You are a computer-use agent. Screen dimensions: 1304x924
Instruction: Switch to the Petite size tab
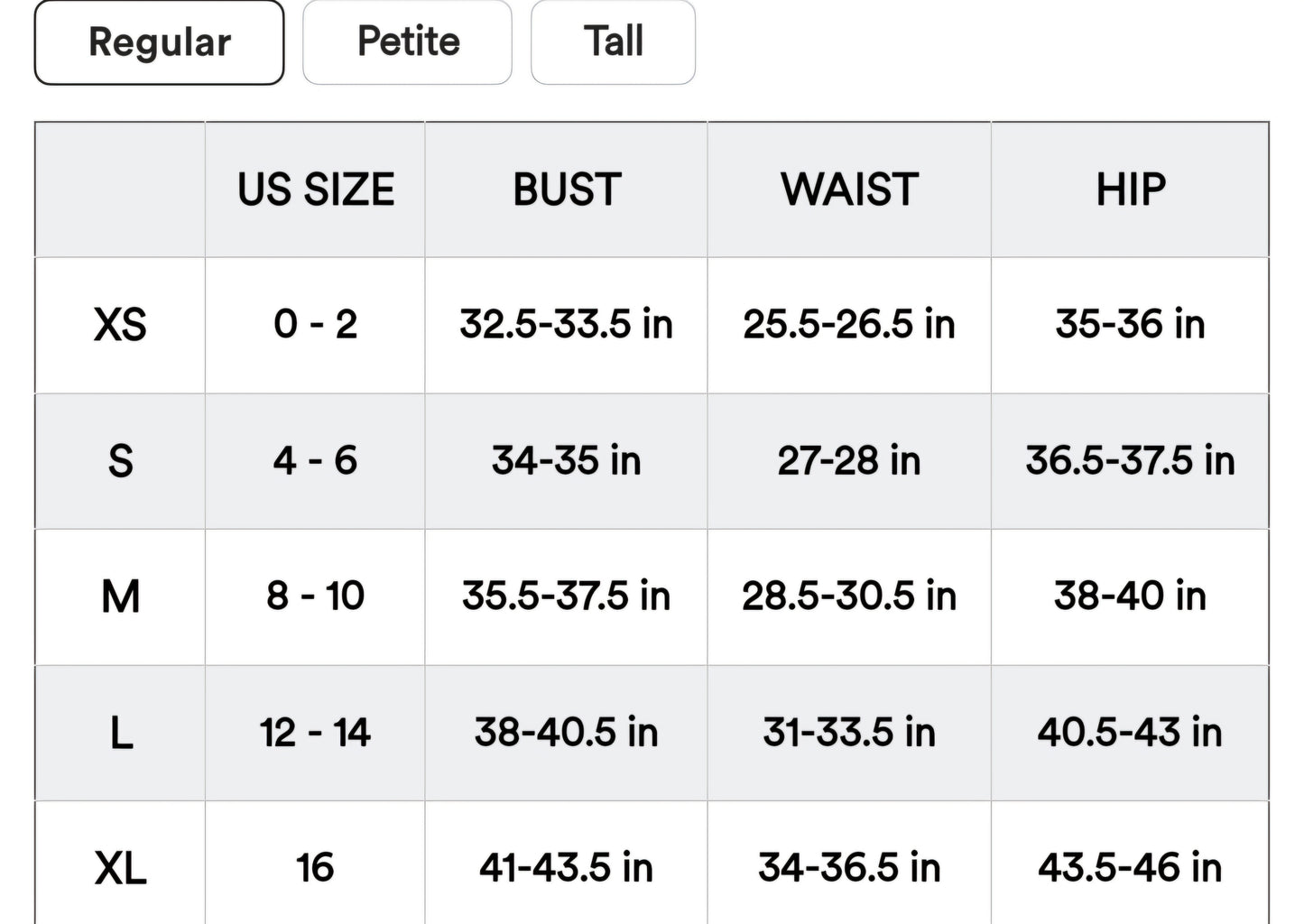point(407,42)
